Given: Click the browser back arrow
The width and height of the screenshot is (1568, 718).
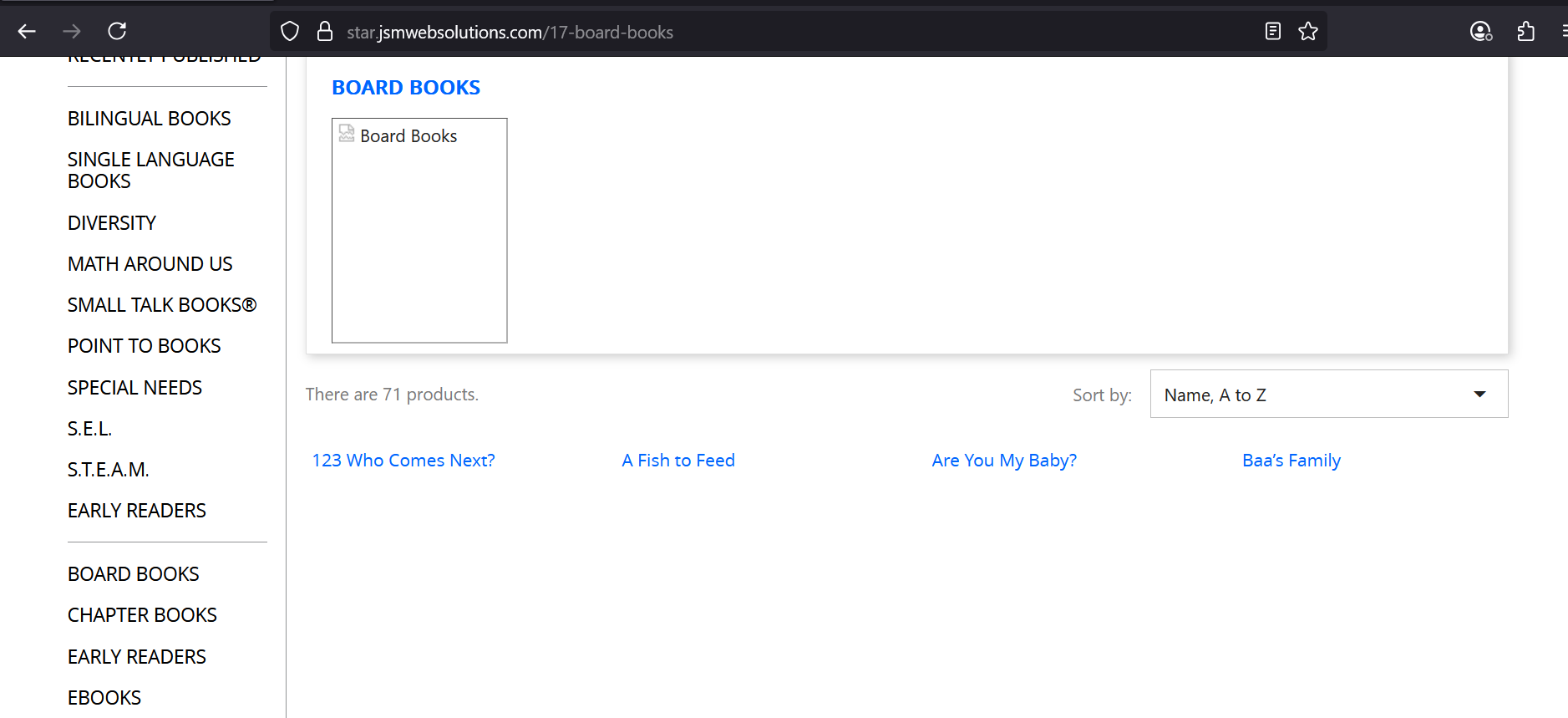Looking at the screenshot, I should (27, 32).
